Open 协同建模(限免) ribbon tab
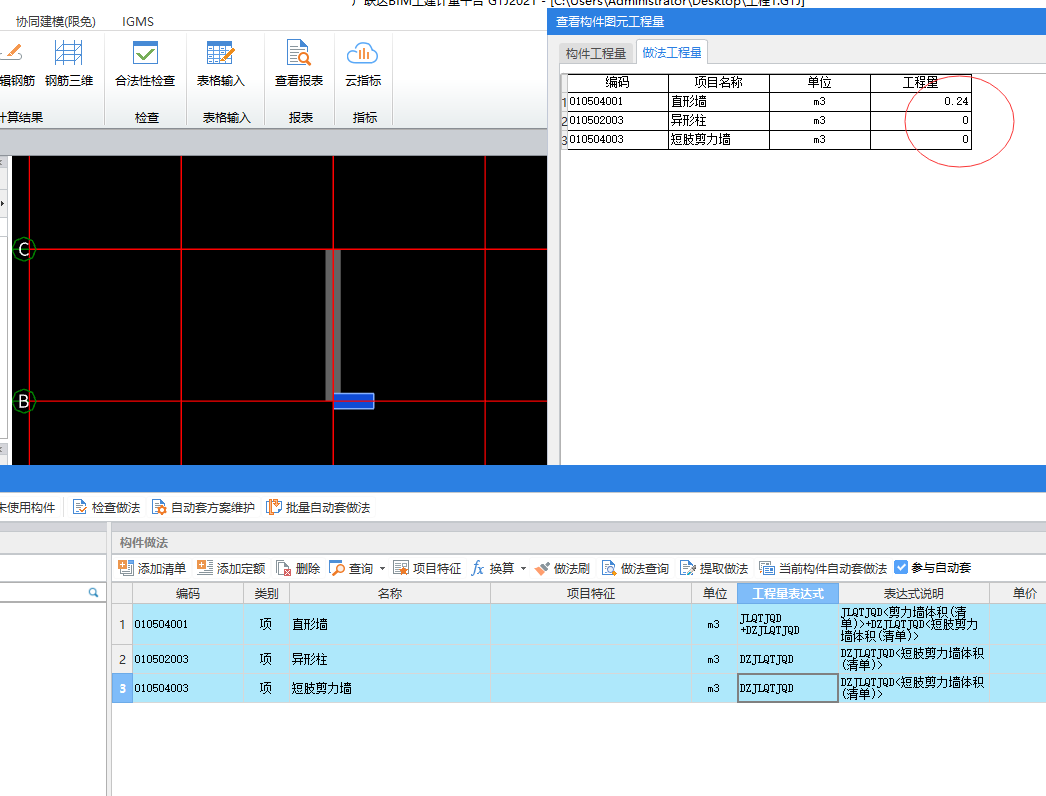This screenshot has height=796, width=1046. pos(56,22)
